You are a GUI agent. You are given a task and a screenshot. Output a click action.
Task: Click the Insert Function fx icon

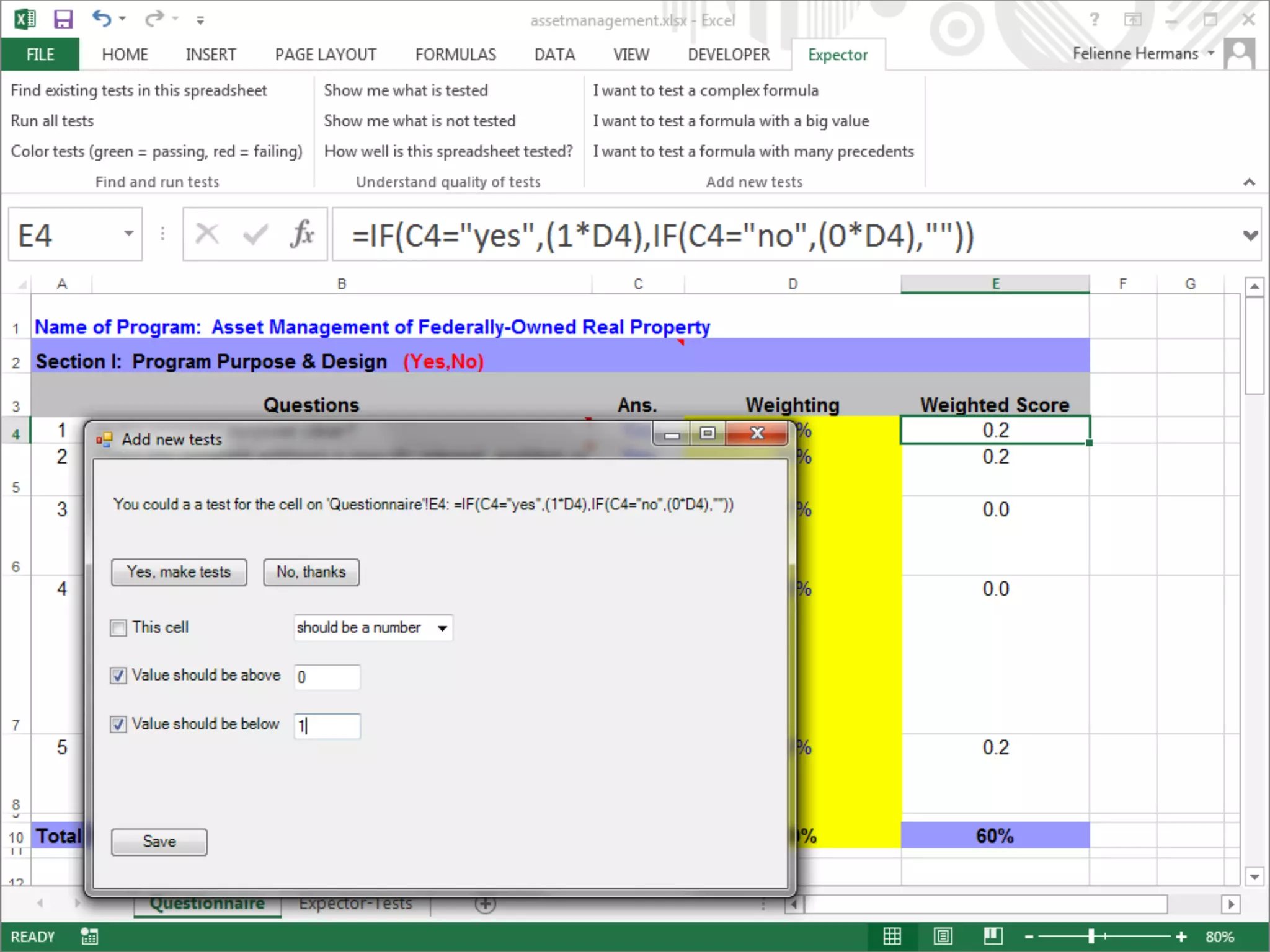(x=302, y=235)
